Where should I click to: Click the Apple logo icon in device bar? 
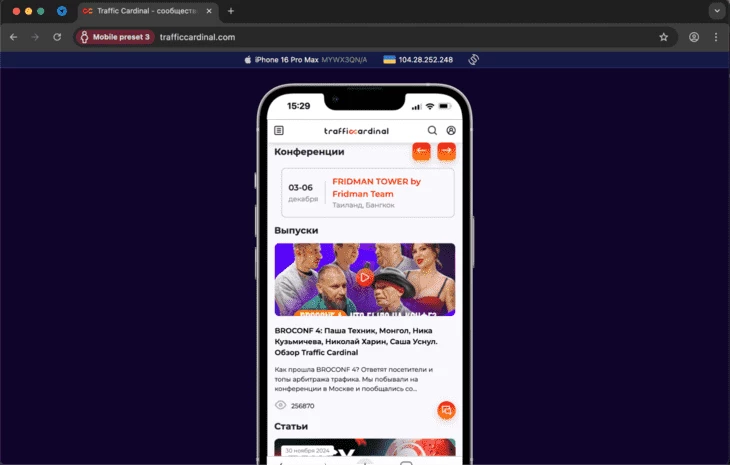pyautogui.click(x=248, y=60)
